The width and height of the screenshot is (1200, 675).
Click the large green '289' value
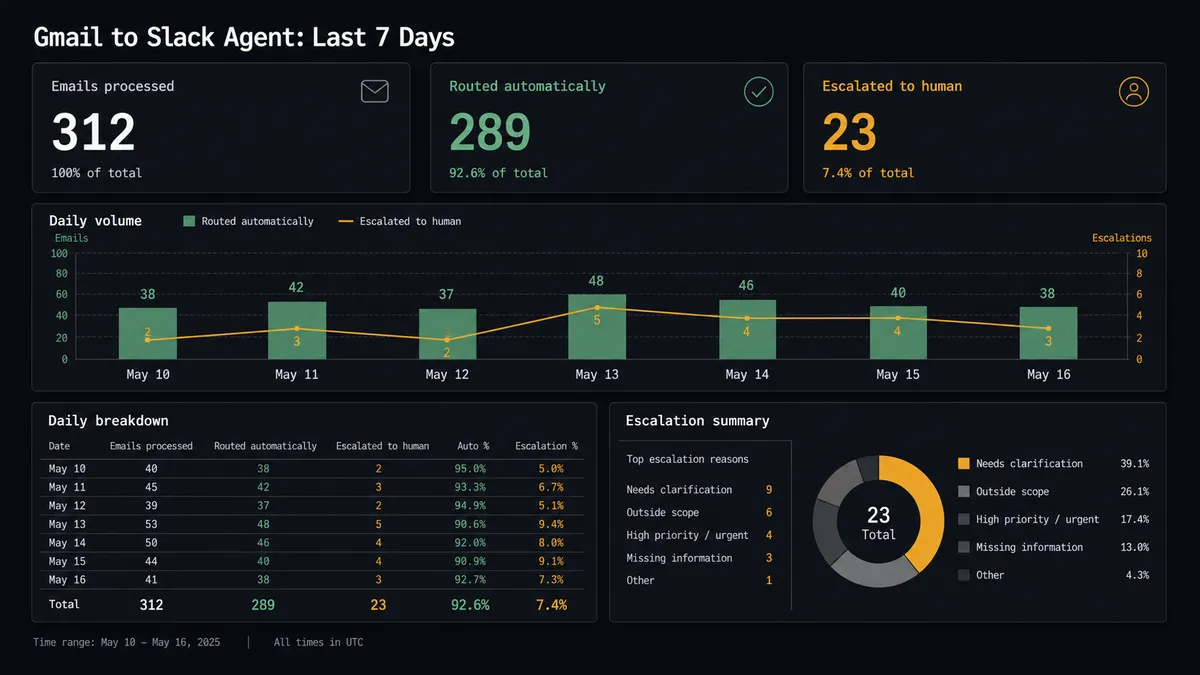coord(490,133)
